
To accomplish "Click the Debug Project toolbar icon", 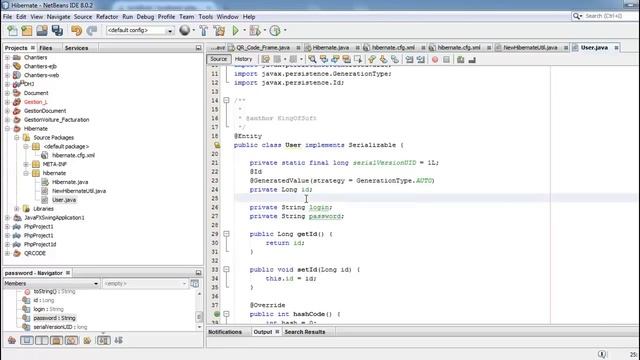I will 255,31.
